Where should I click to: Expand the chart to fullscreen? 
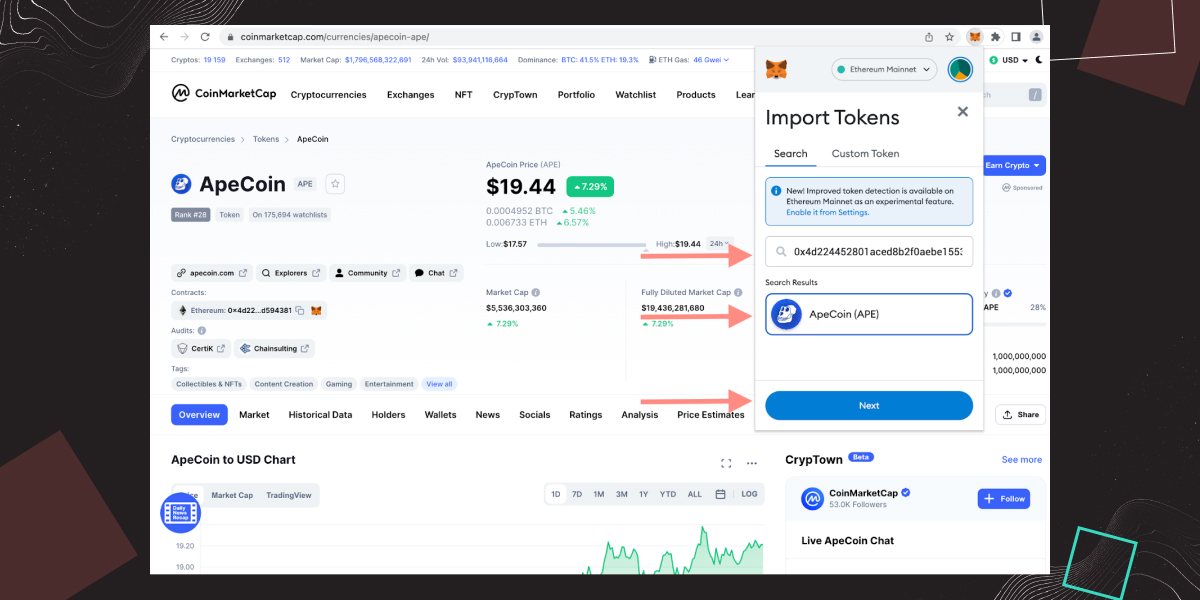727,463
